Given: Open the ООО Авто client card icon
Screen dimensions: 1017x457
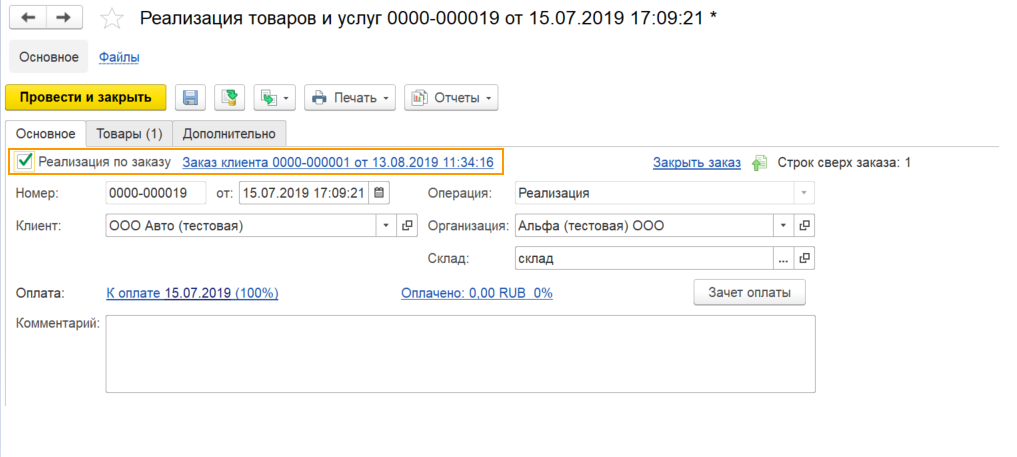Looking at the screenshot, I should coord(407,226).
